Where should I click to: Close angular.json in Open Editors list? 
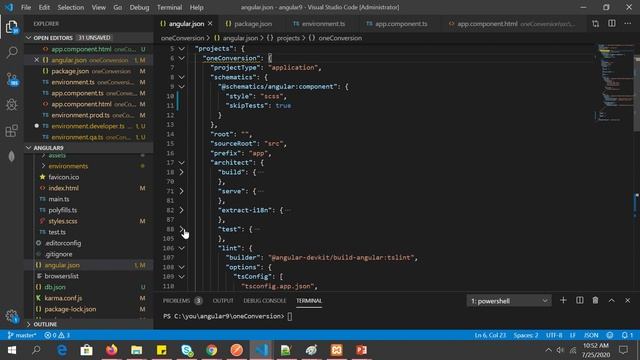pyautogui.click(x=36, y=60)
